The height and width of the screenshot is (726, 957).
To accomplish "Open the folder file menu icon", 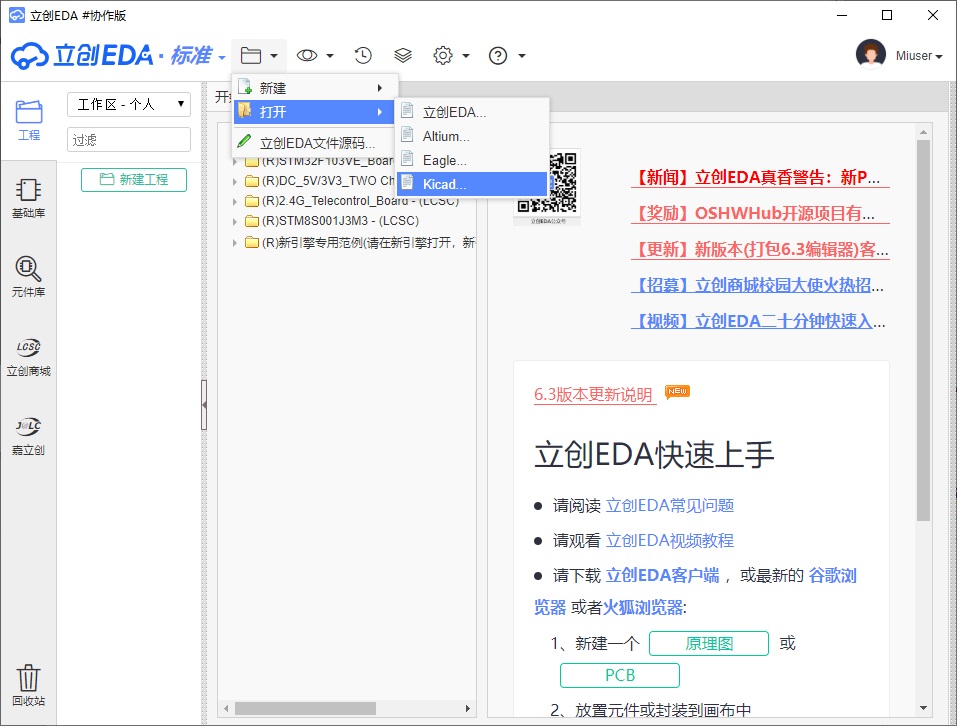I will point(251,56).
